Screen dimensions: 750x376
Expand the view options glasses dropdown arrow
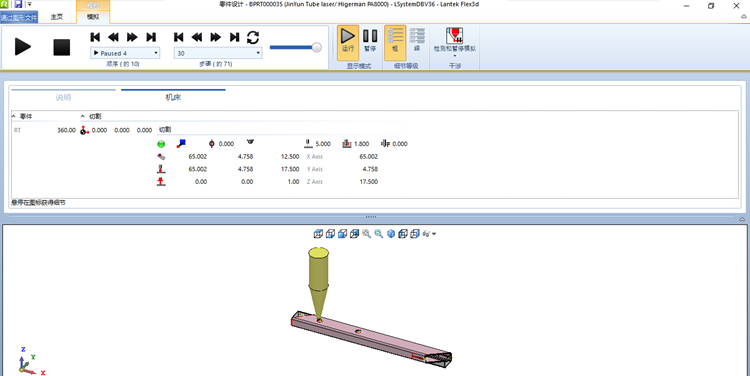tap(434, 234)
